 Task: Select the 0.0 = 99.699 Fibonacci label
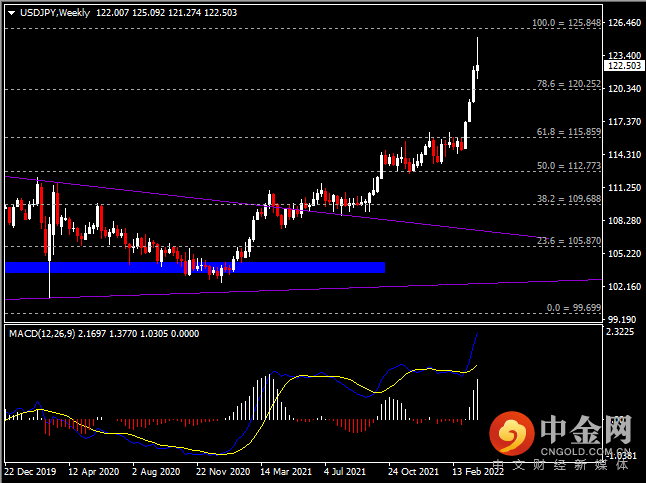pyautogui.click(x=574, y=308)
